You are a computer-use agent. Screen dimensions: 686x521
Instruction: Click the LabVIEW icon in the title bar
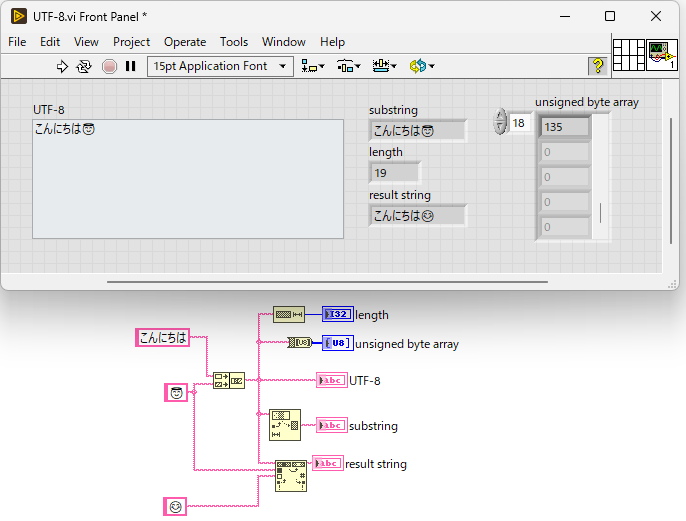point(19,16)
